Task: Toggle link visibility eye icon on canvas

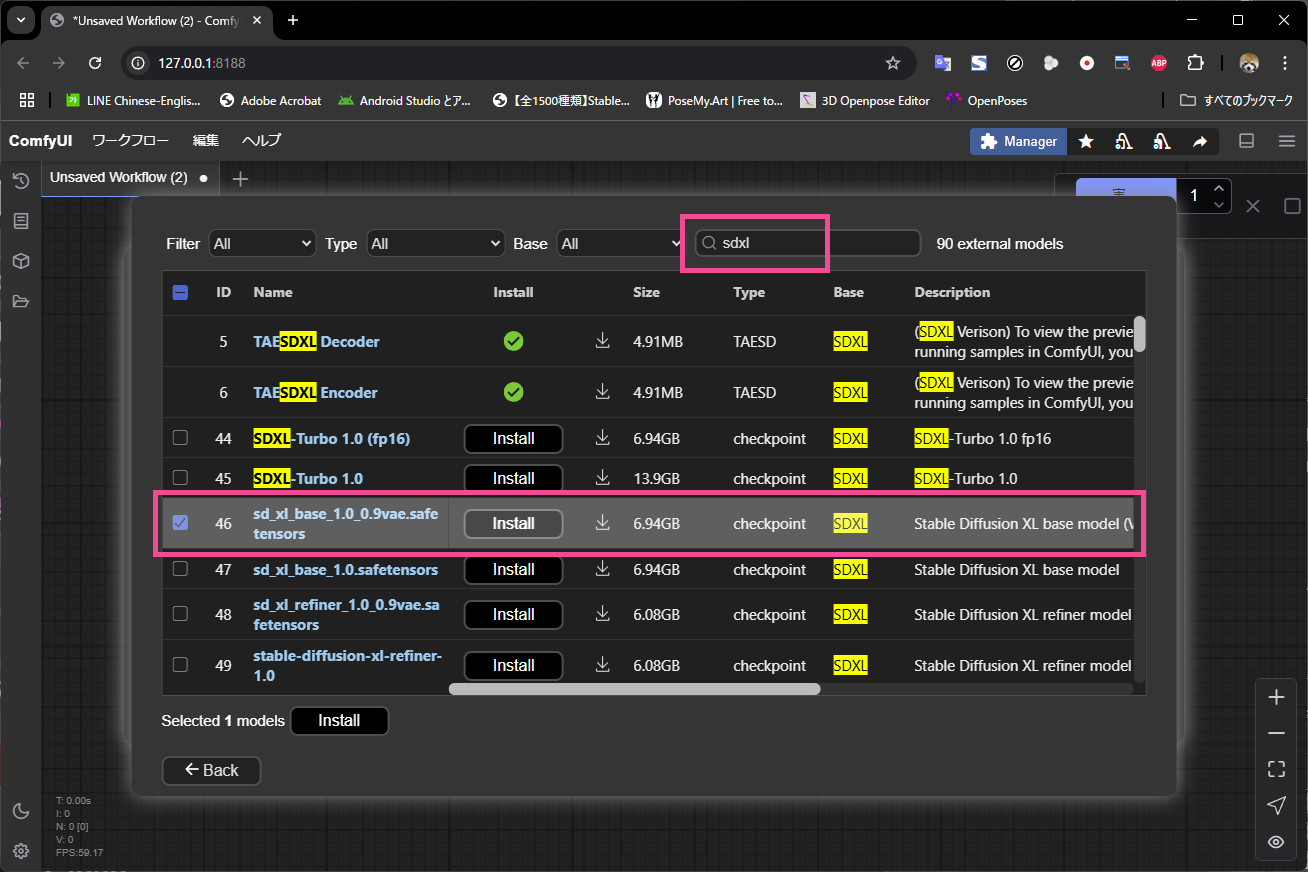Action: (1276, 842)
